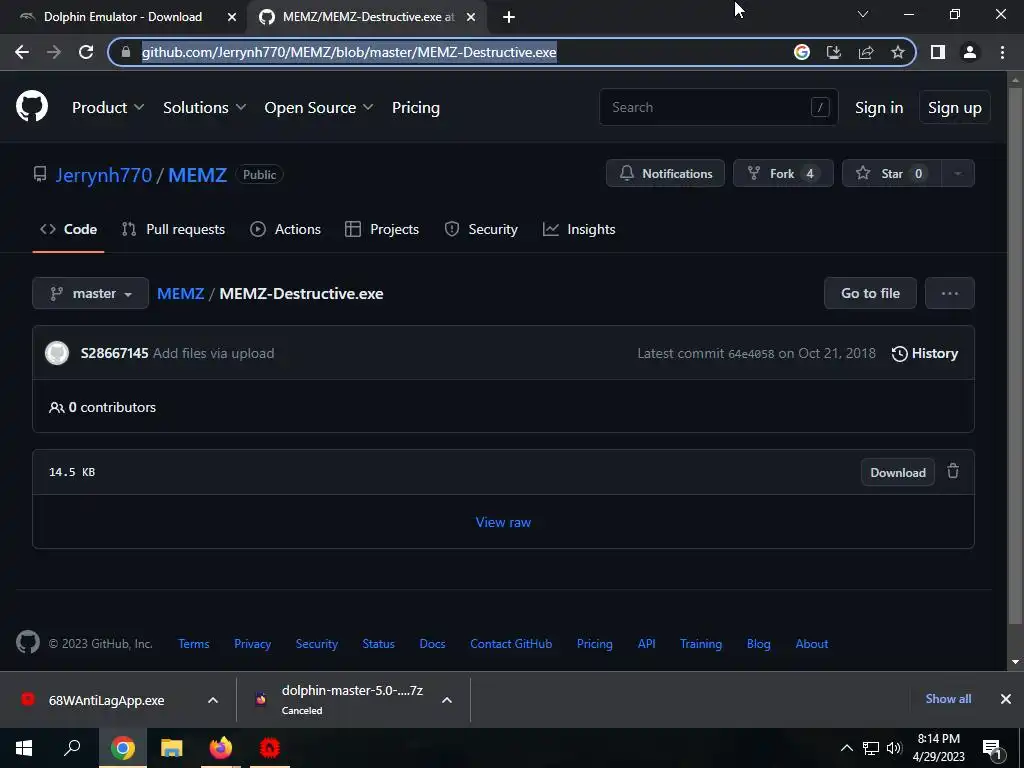The image size is (1024, 768).
Task: Click the View raw link
Action: (503, 522)
